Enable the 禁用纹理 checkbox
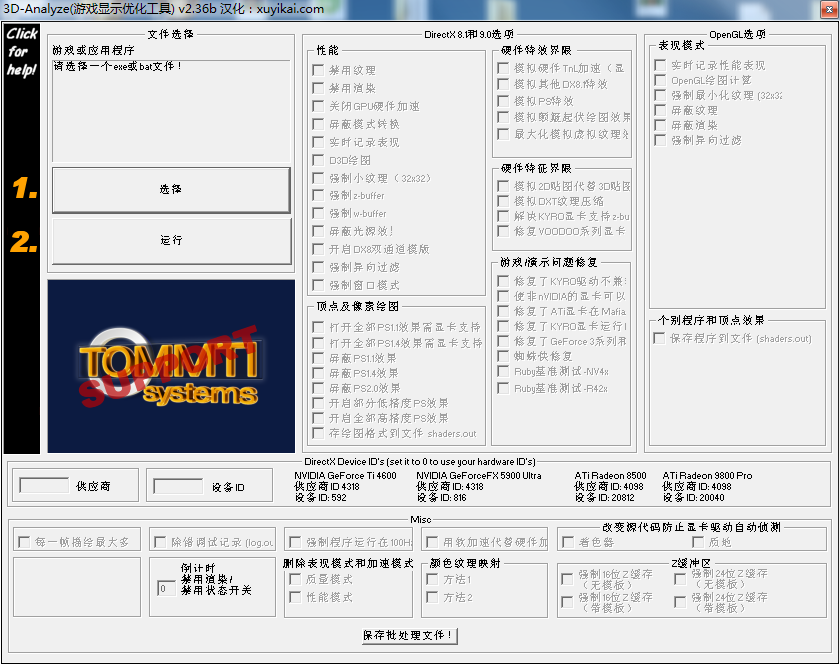The image size is (840, 665). coord(318,70)
